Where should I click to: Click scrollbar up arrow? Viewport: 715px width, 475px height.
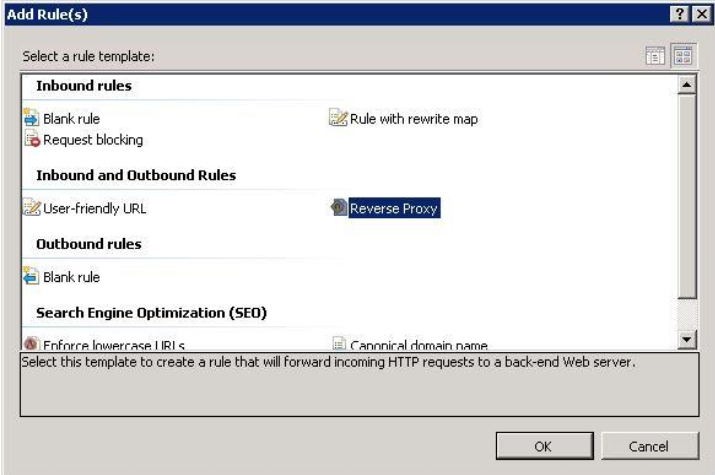click(686, 85)
